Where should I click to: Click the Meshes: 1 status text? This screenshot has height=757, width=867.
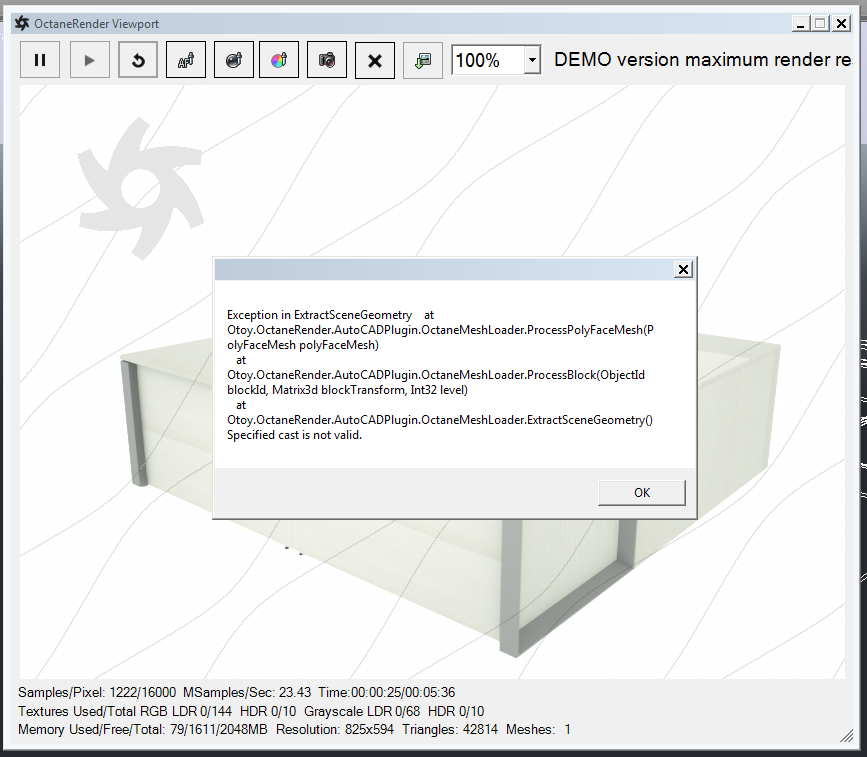click(x=538, y=729)
